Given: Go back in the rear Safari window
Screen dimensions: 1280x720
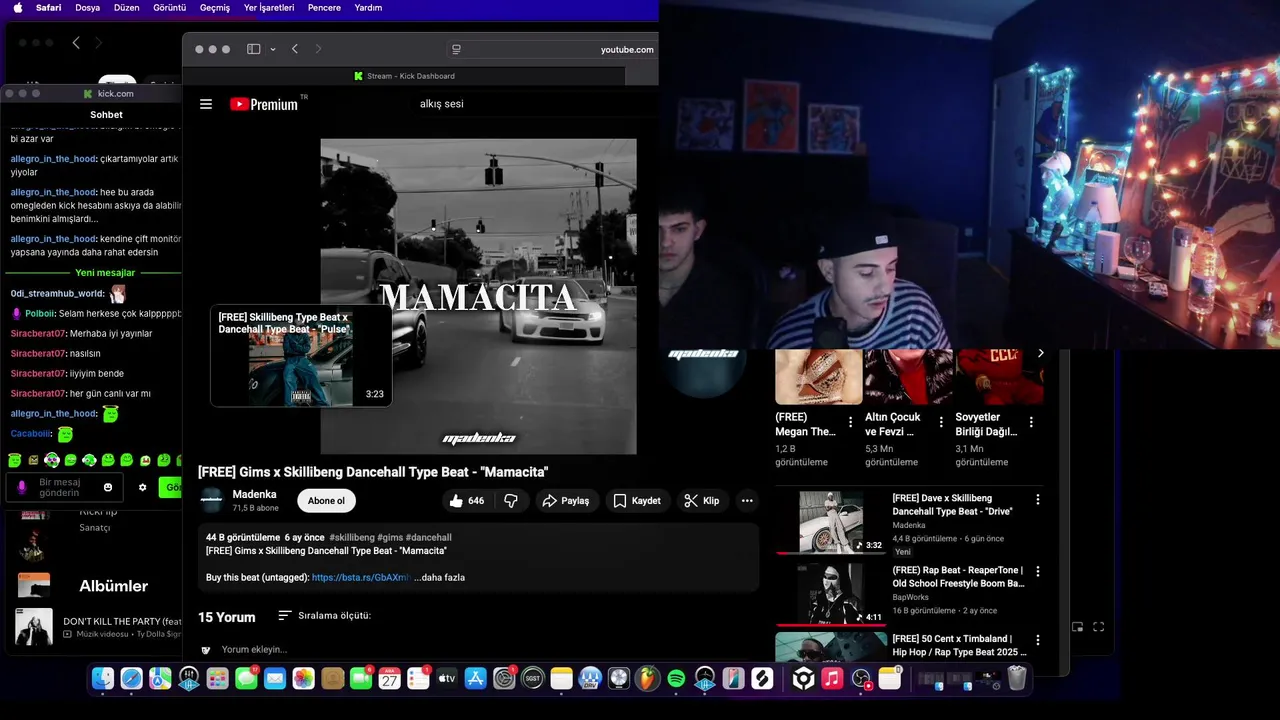Looking at the screenshot, I should pos(76,42).
